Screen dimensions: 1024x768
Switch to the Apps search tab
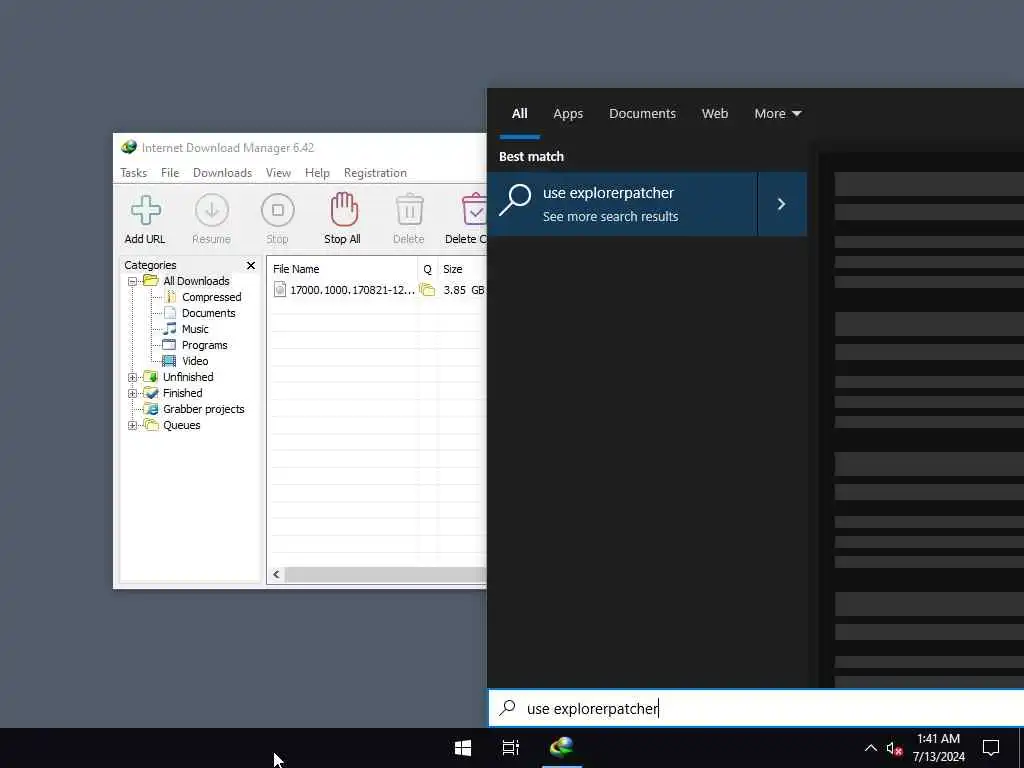tap(568, 114)
